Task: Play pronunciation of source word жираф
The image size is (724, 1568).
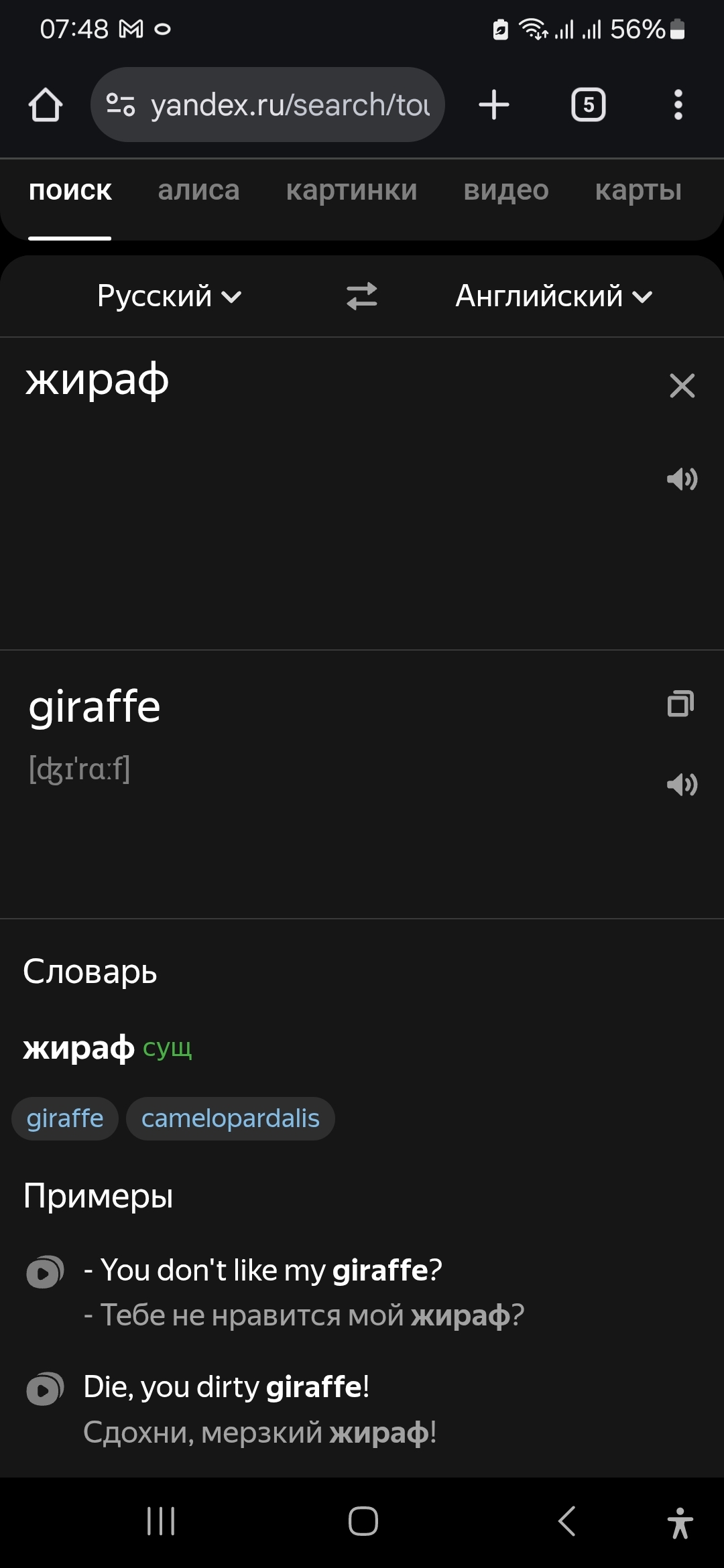Action: (x=682, y=479)
